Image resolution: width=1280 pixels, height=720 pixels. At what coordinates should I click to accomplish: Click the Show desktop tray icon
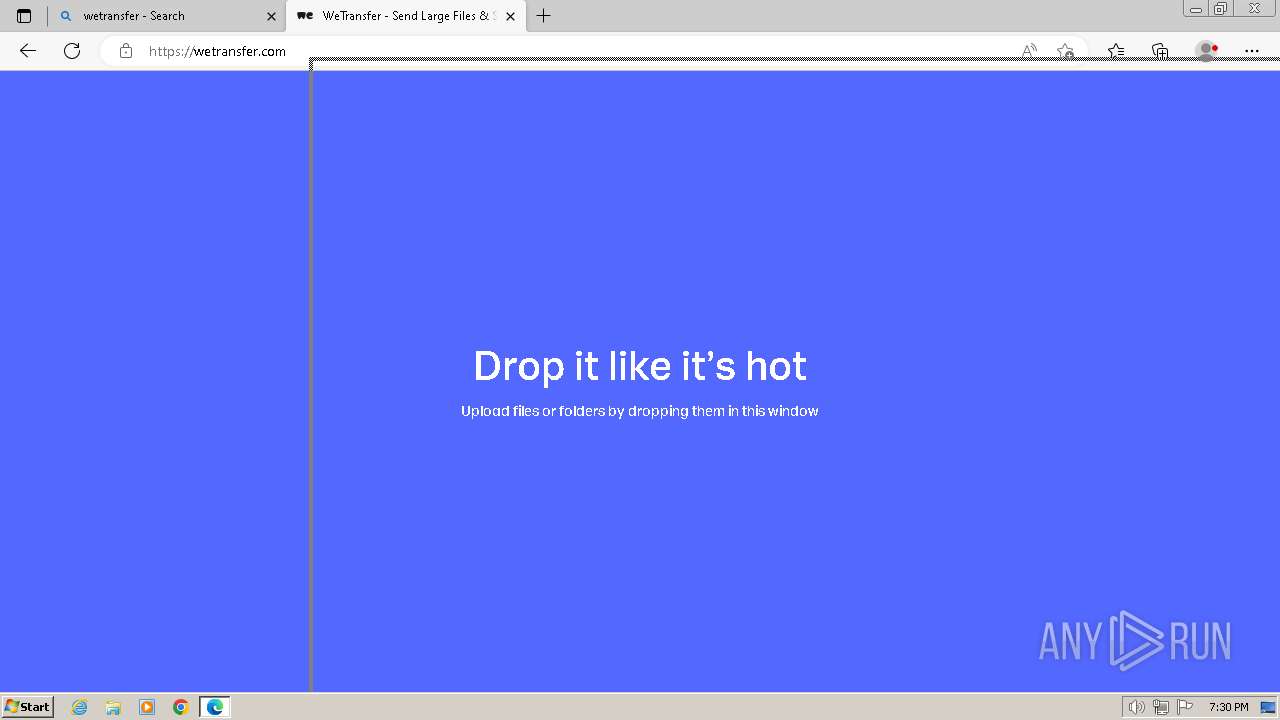tap(1267, 707)
